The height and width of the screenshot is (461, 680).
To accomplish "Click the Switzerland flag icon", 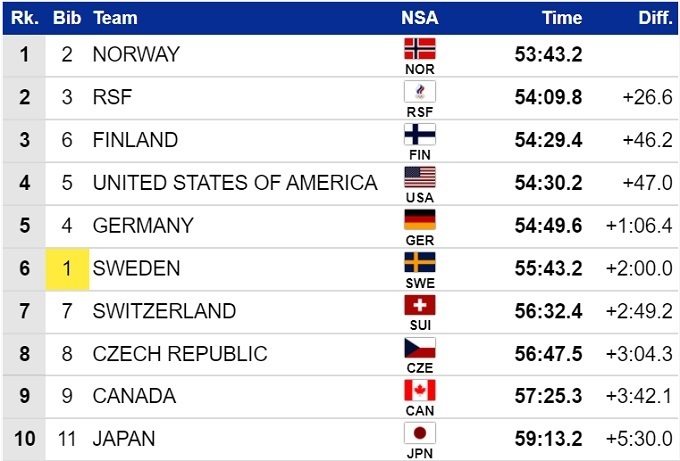I will click(x=420, y=305).
